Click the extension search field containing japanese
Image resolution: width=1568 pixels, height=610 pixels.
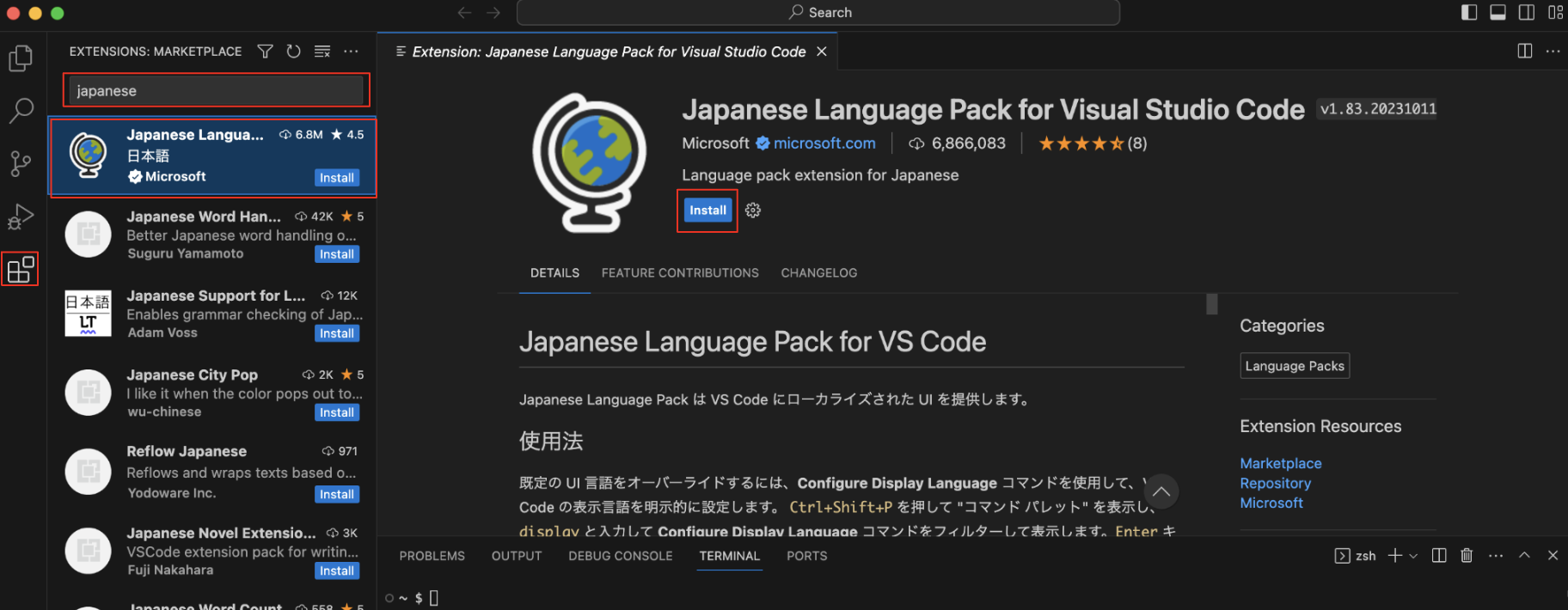click(217, 91)
